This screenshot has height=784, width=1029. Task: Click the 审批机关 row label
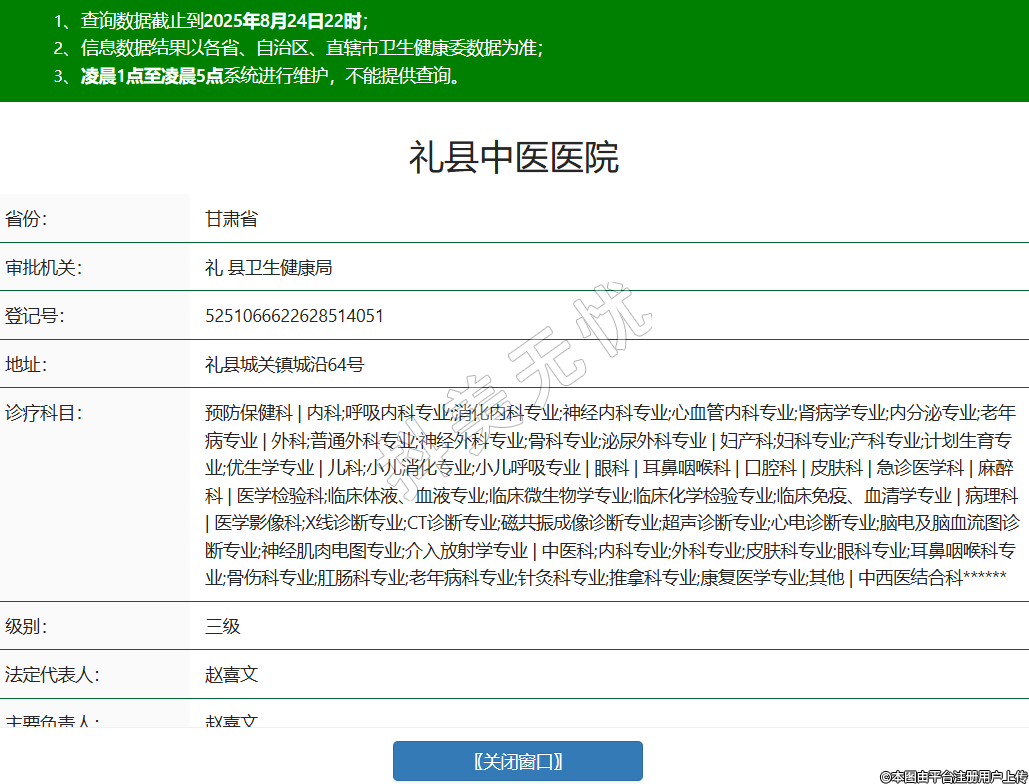point(44,268)
